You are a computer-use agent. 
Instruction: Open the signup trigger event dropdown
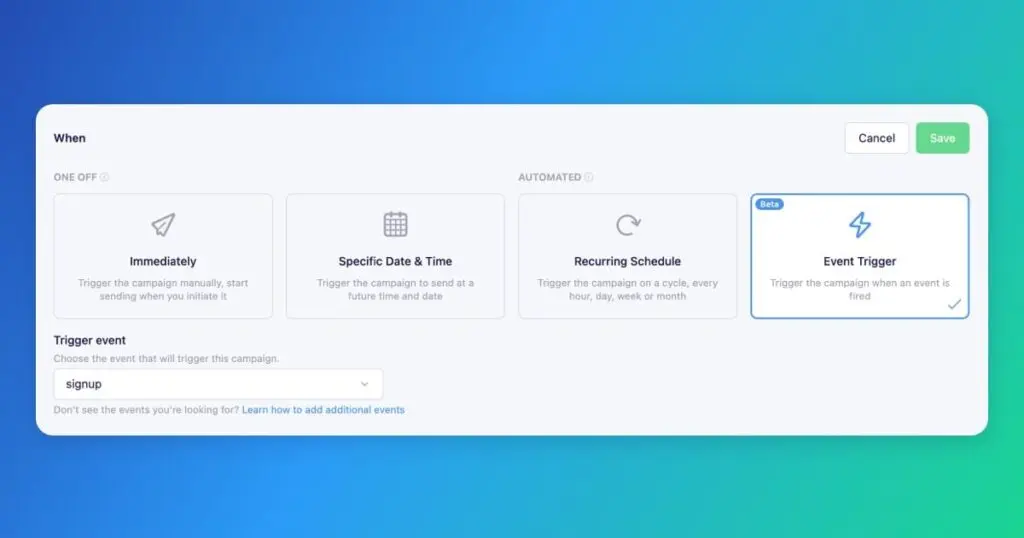point(218,384)
